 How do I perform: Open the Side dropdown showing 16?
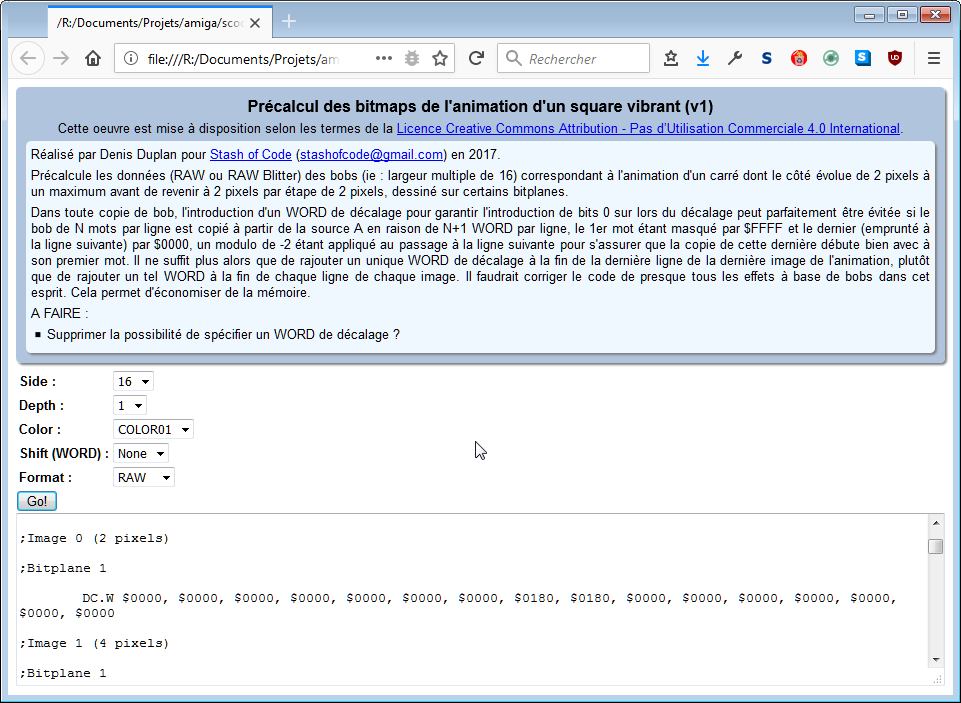tap(133, 381)
